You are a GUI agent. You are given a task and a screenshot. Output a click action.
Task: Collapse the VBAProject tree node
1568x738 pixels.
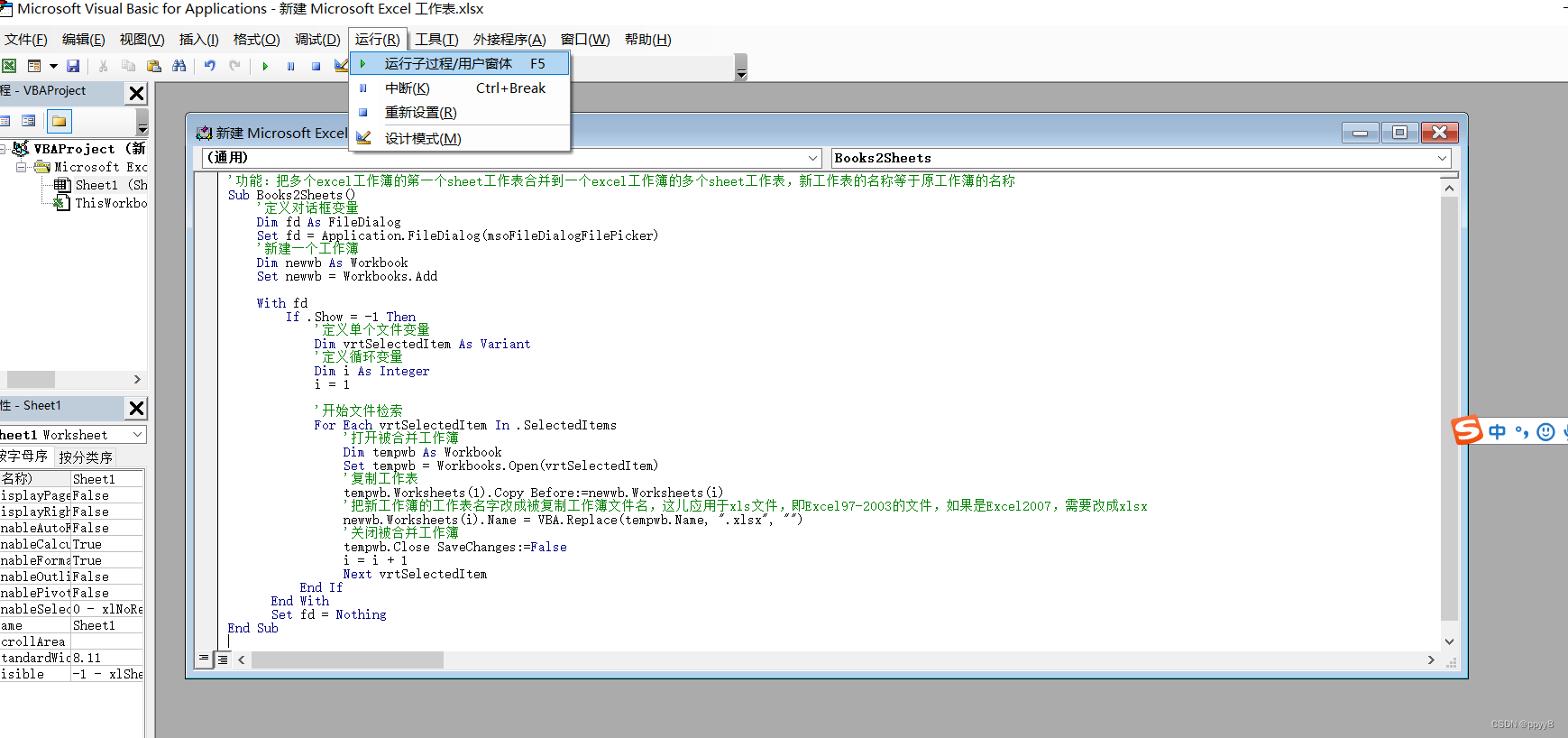[x=4, y=149]
